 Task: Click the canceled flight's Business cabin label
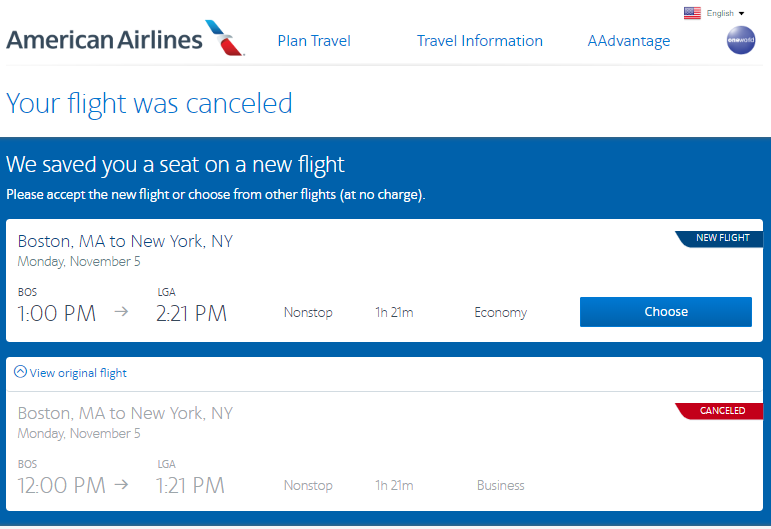500,485
